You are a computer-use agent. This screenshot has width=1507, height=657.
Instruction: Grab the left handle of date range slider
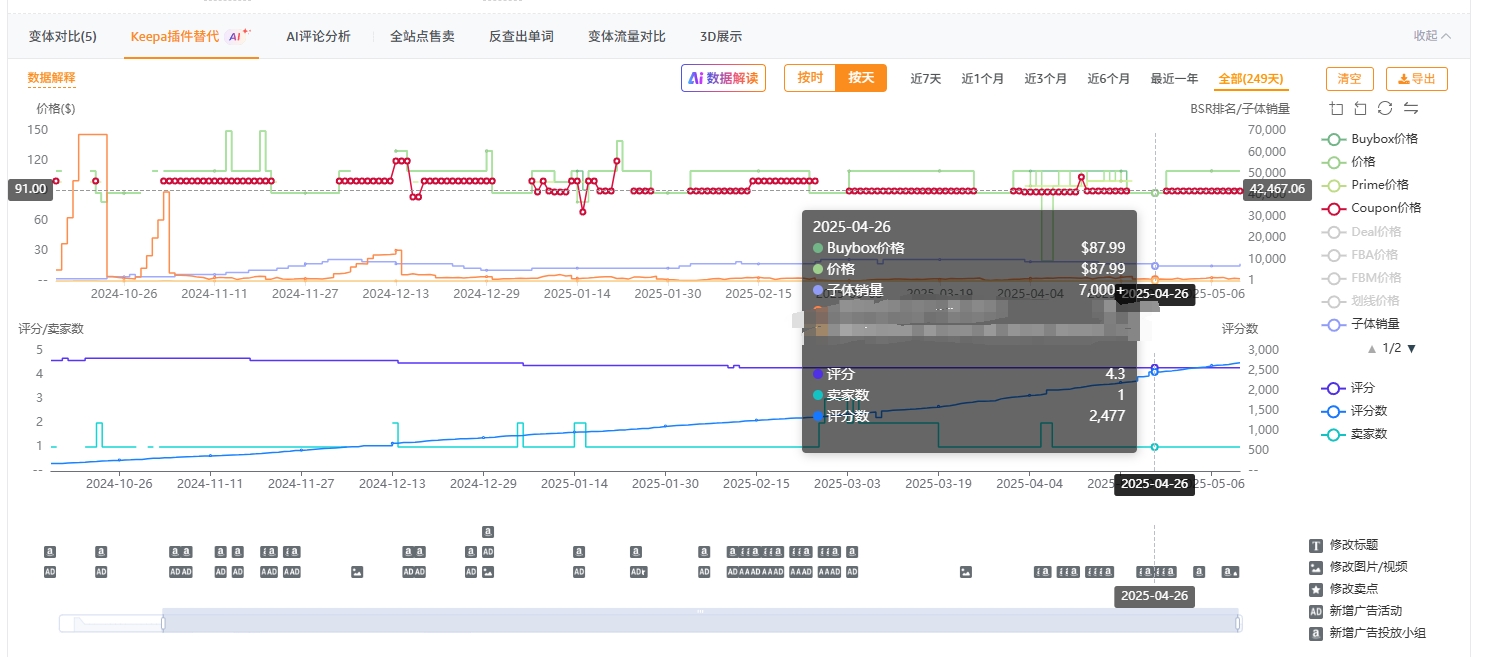(x=163, y=623)
